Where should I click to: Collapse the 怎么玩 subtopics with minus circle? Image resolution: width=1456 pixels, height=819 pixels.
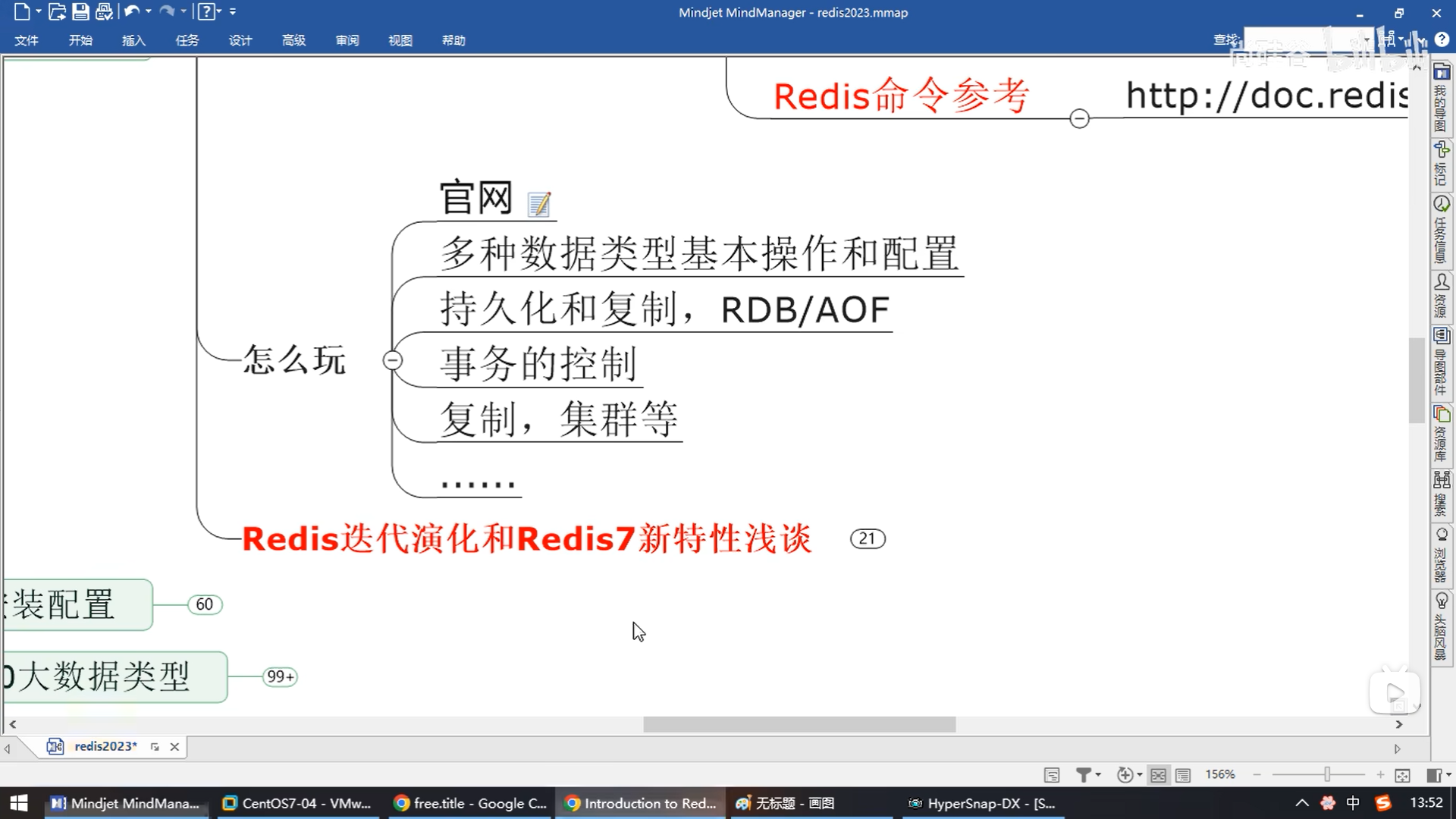coord(393,360)
